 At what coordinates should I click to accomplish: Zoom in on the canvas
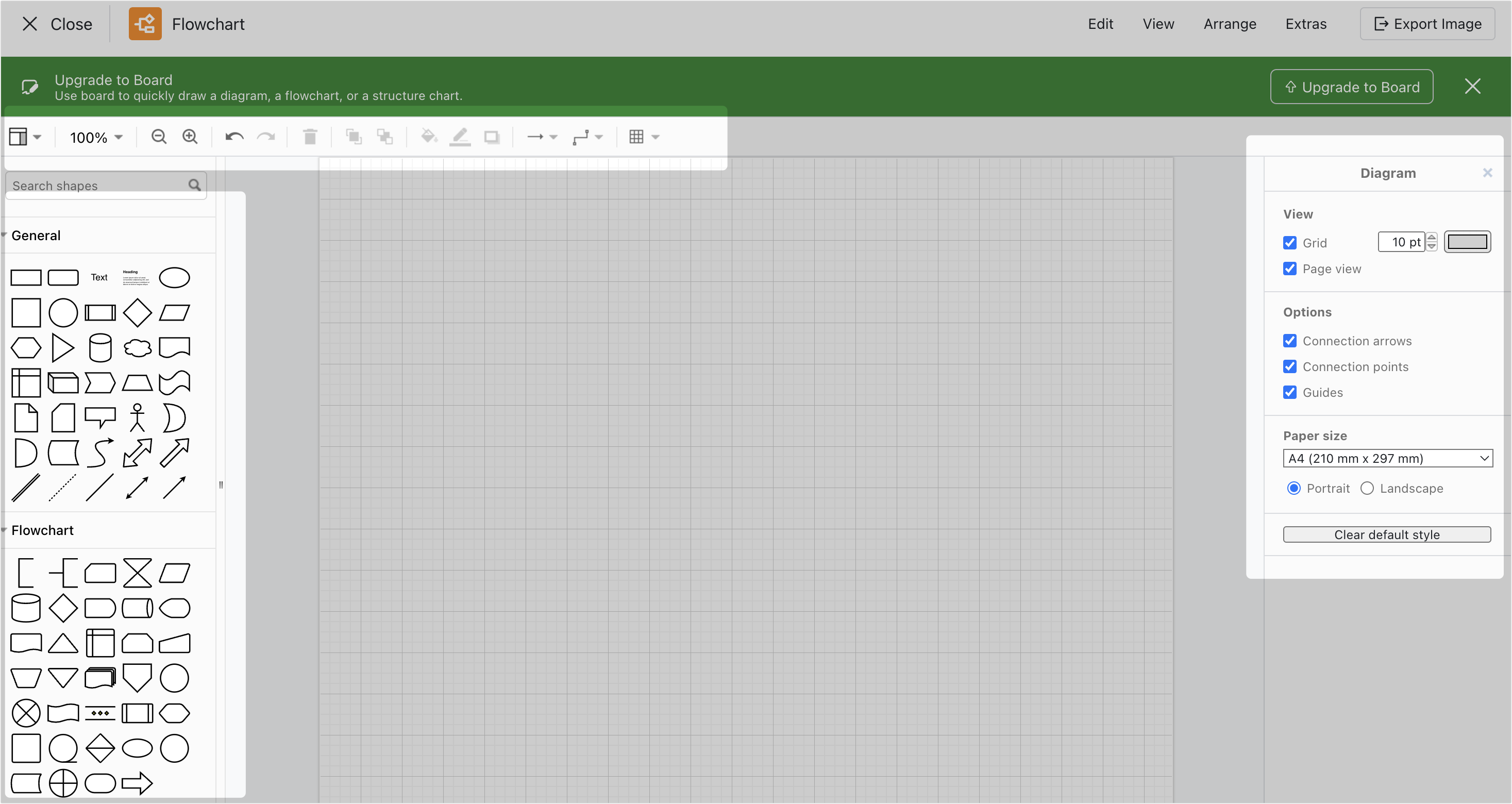(190, 136)
